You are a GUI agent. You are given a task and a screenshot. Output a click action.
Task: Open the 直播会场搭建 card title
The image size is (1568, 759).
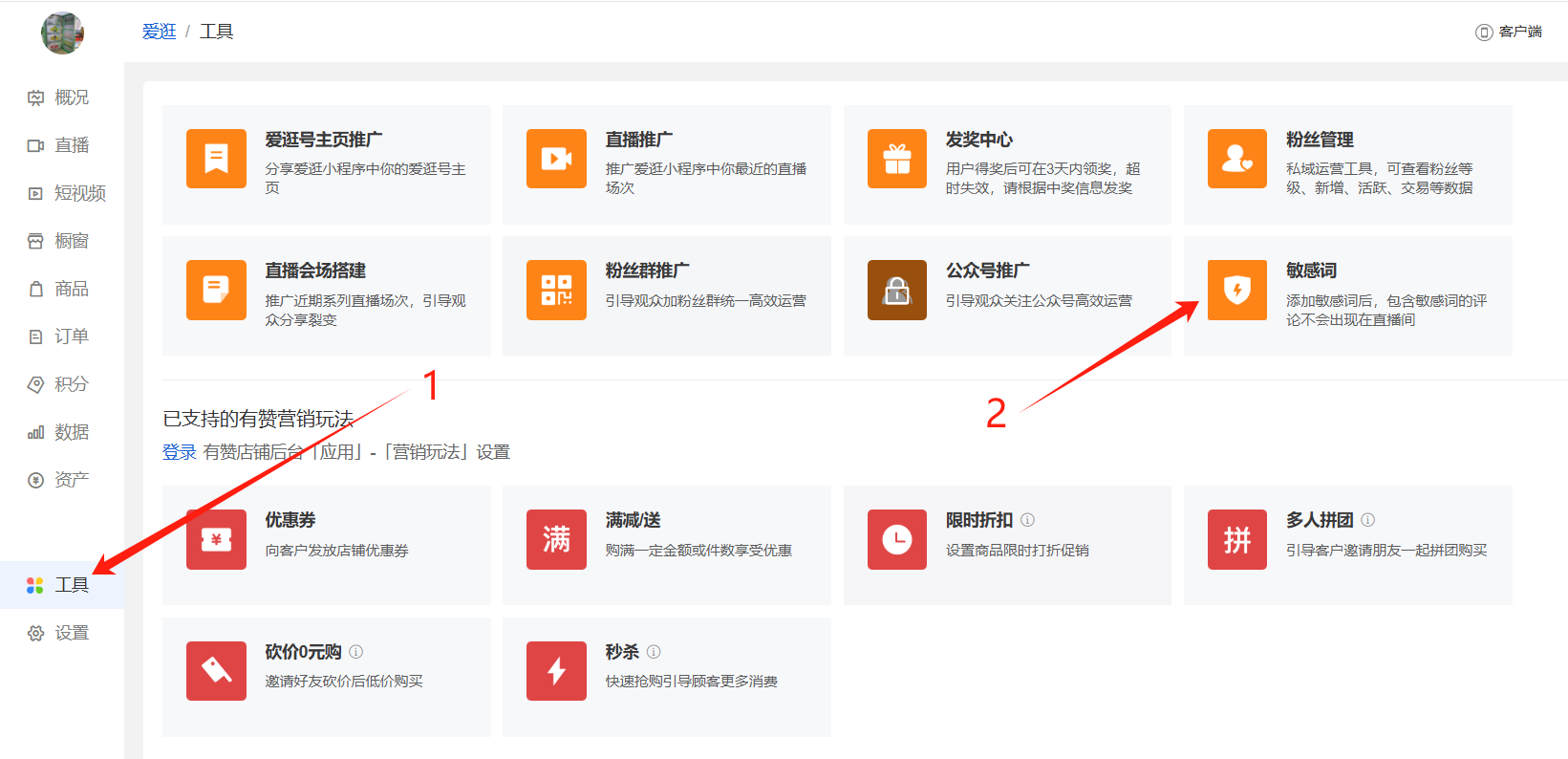coord(315,271)
